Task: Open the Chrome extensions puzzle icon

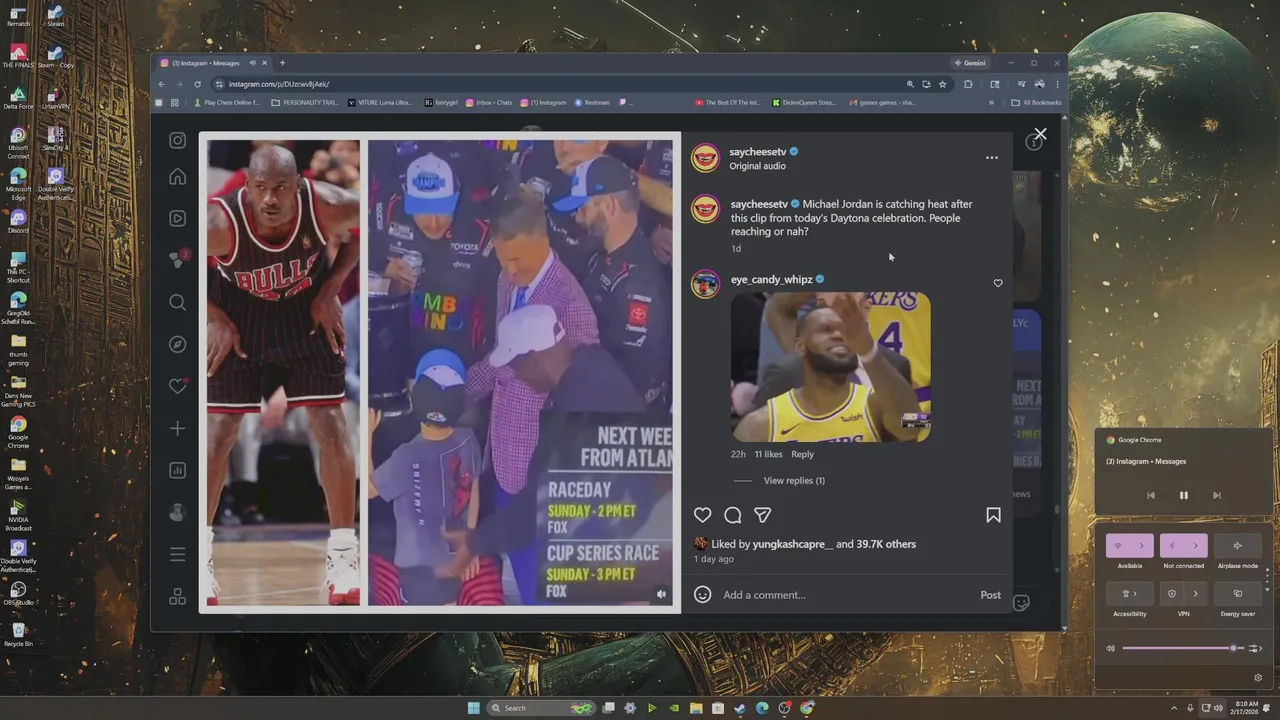Action: point(967,84)
